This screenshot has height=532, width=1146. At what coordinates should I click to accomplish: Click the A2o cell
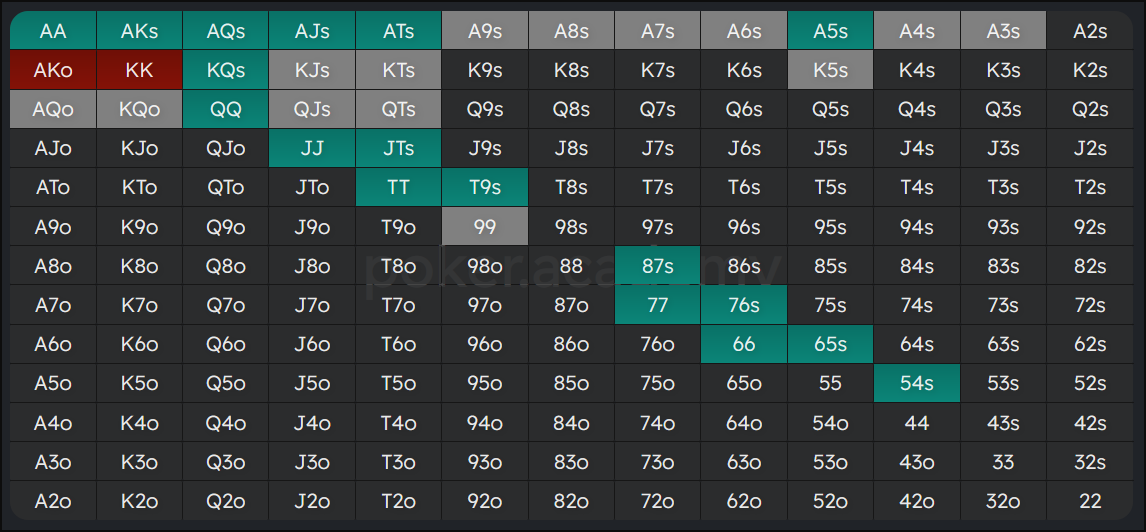pyautogui.click(x=53, y=501)
